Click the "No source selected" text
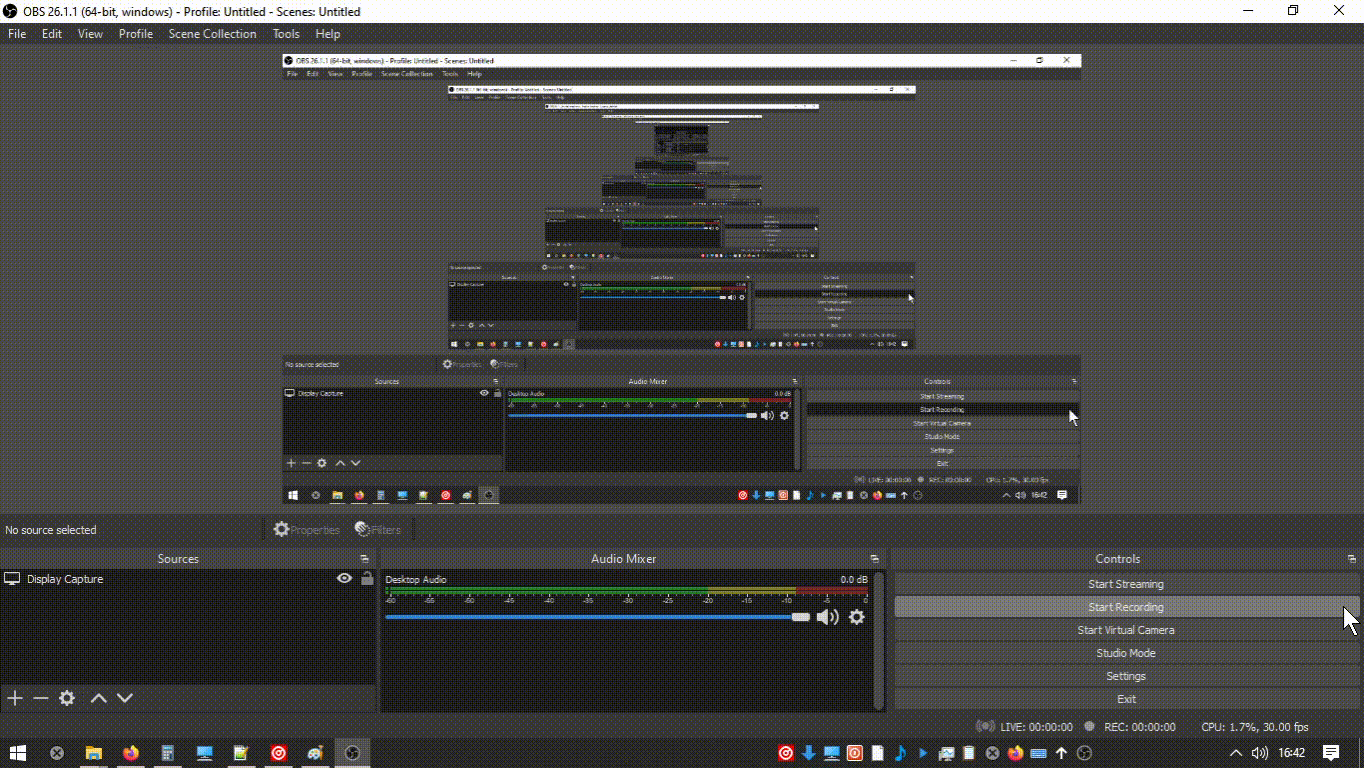The image size is (1364, 768). (x=51, y=530)
